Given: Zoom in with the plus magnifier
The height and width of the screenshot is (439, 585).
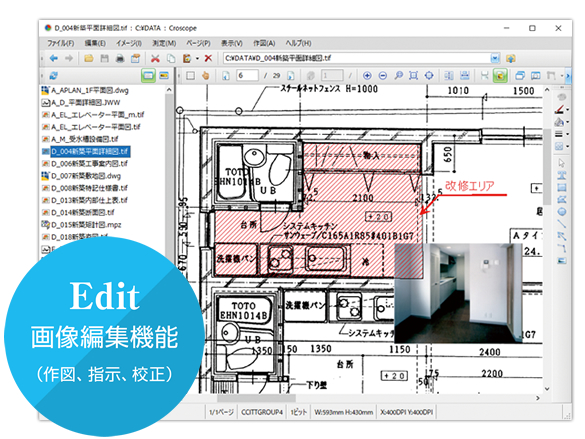Looking at the screenshot, I should 367,76.
